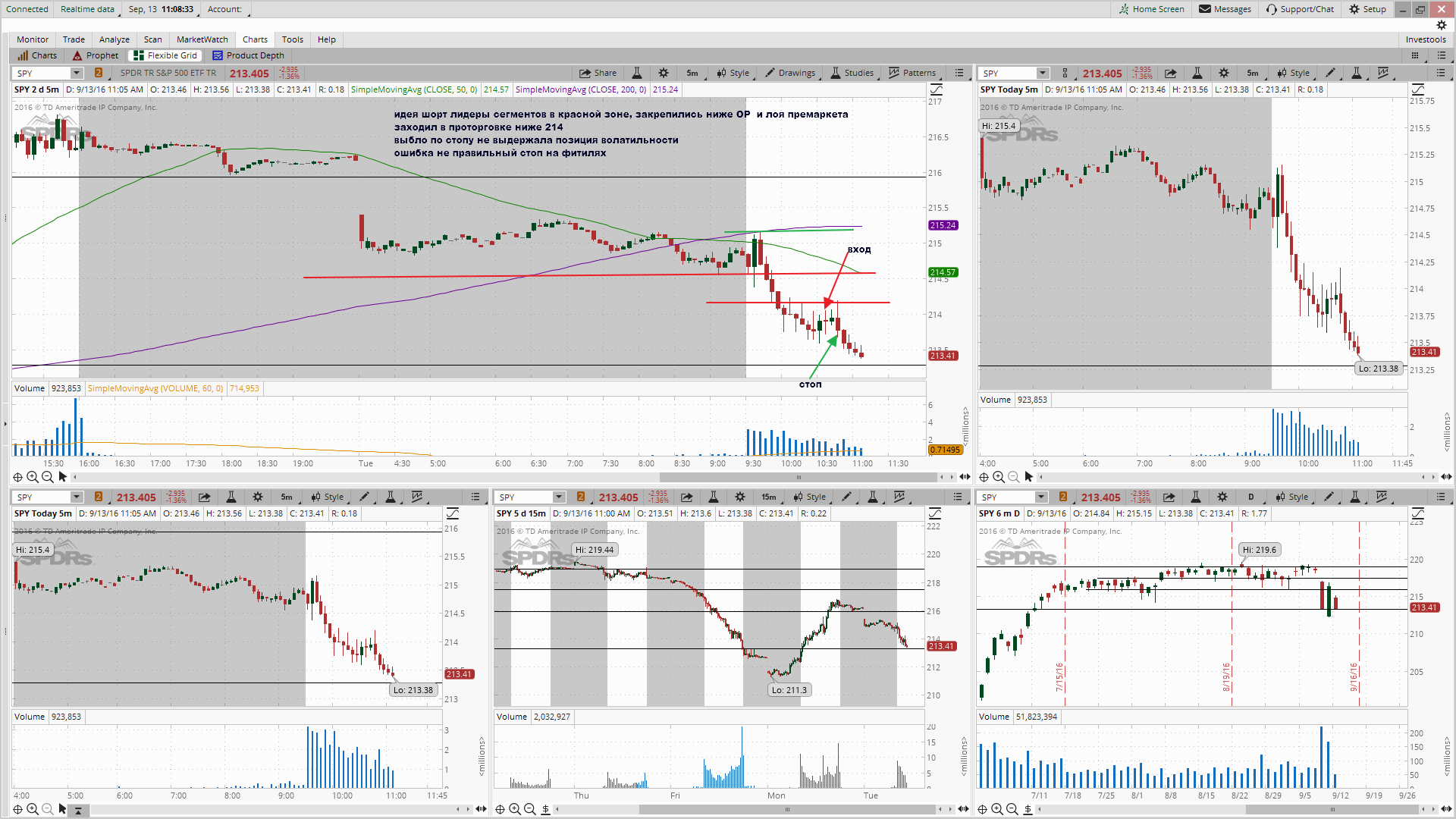The width and height of the screenshot is (1456, 819).
Task: Open the Setup menu
Action: coord(1368,9)
